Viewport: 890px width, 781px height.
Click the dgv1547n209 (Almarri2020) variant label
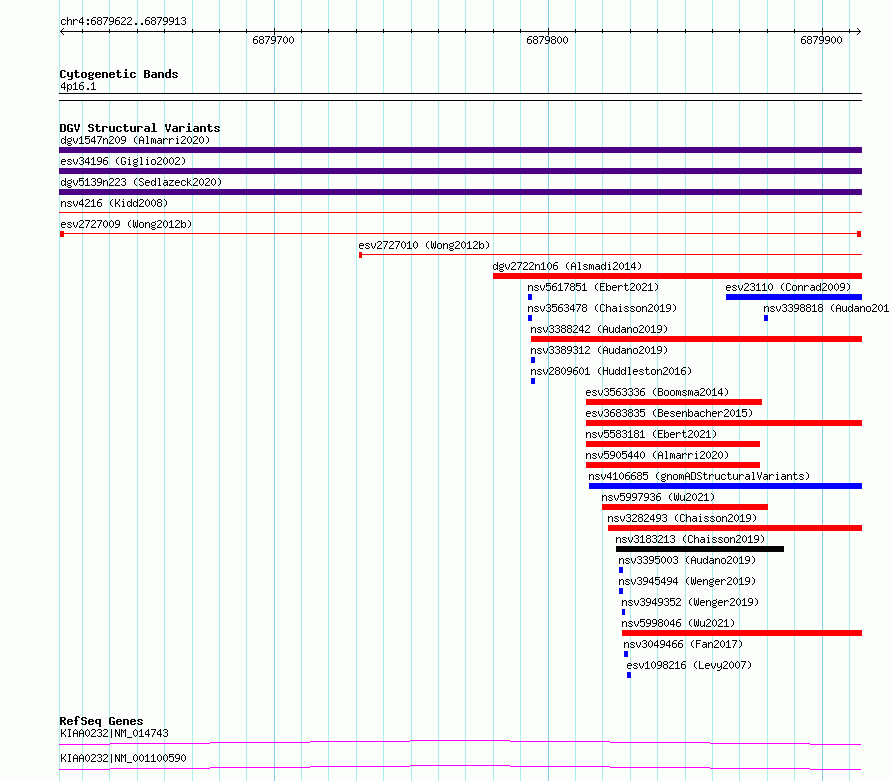[x=135, y=140]
